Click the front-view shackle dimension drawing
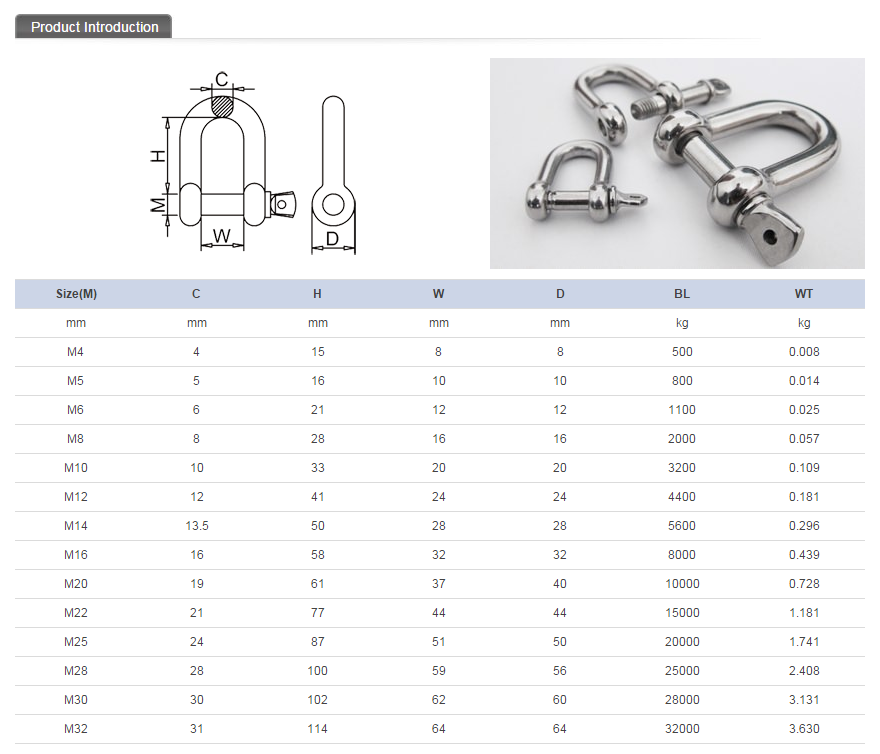 [x=223, y=161]
